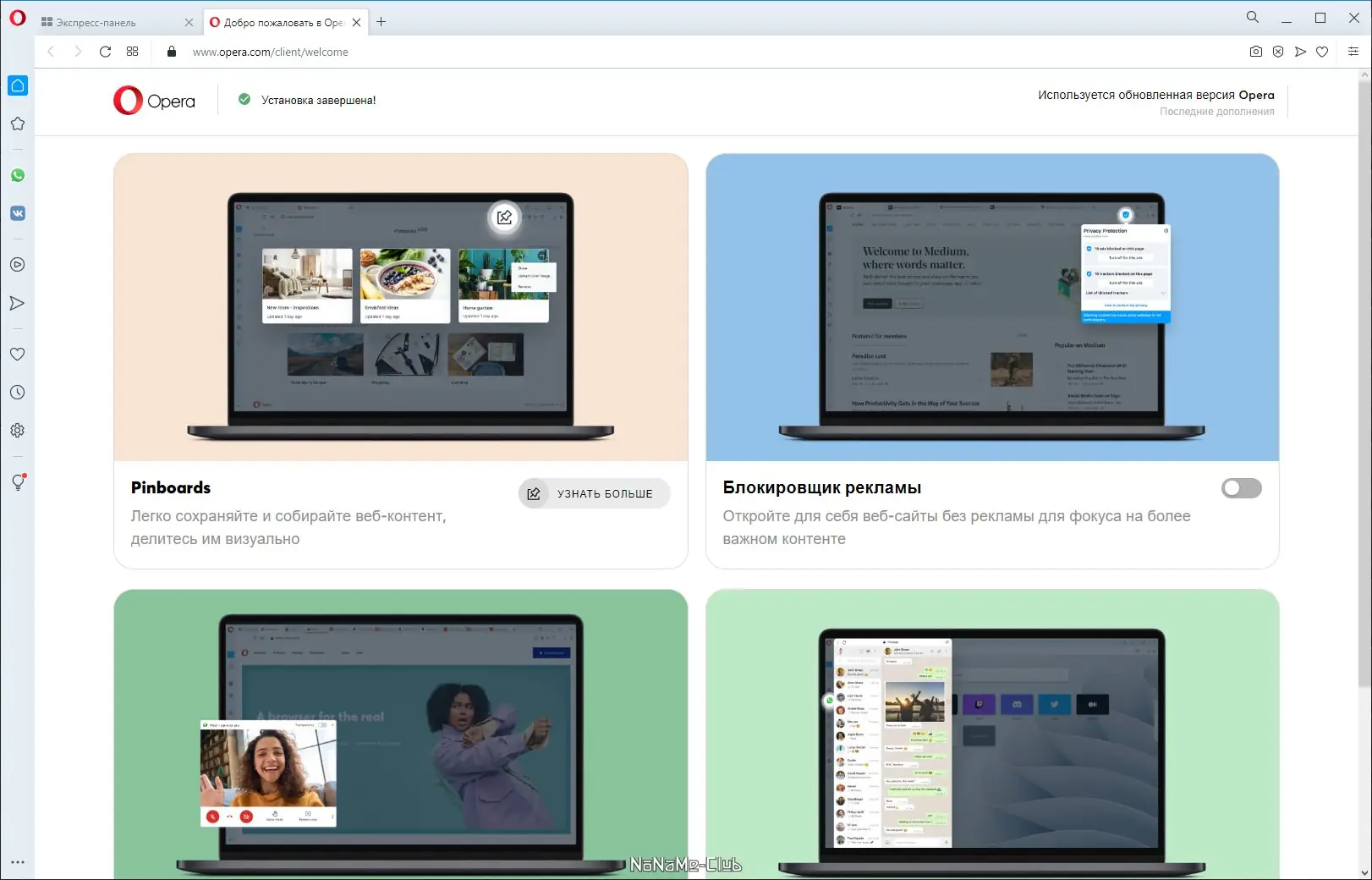Open VK messenger in the sidebar
This screenshot has height=880, width=1372.
(x=18, y=213)
